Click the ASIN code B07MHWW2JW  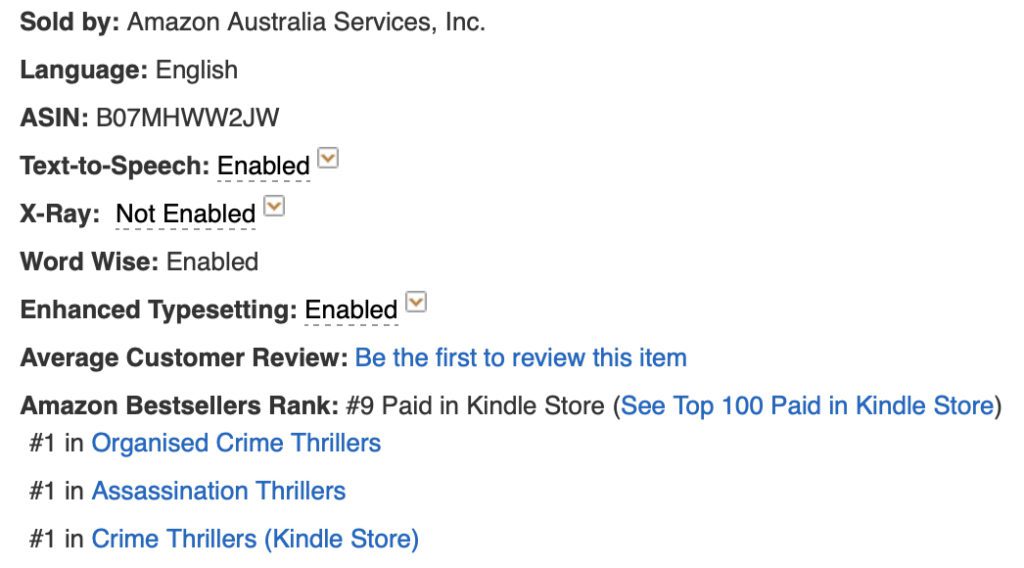(187, 118)
